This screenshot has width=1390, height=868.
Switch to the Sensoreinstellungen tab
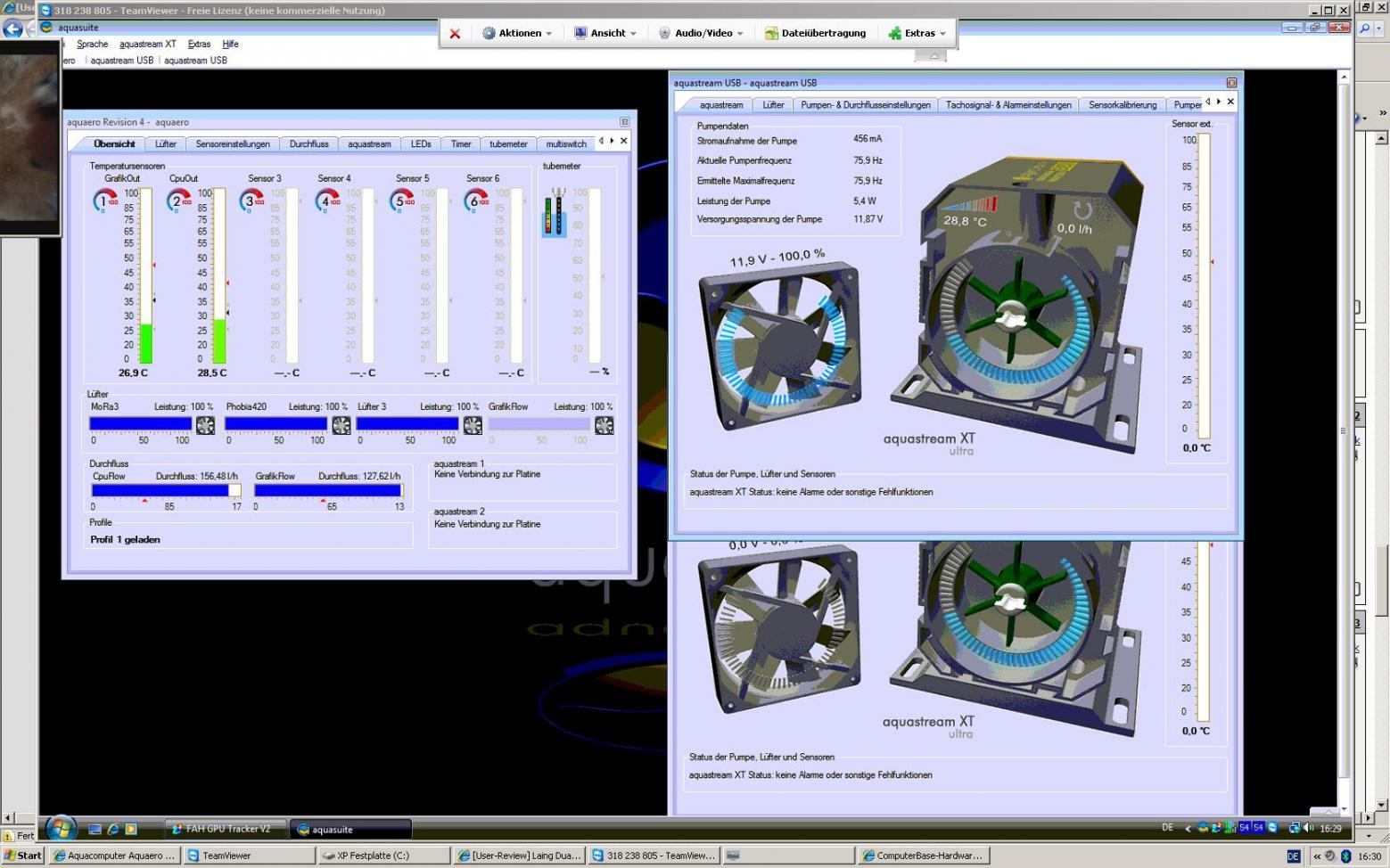(233, 143)
